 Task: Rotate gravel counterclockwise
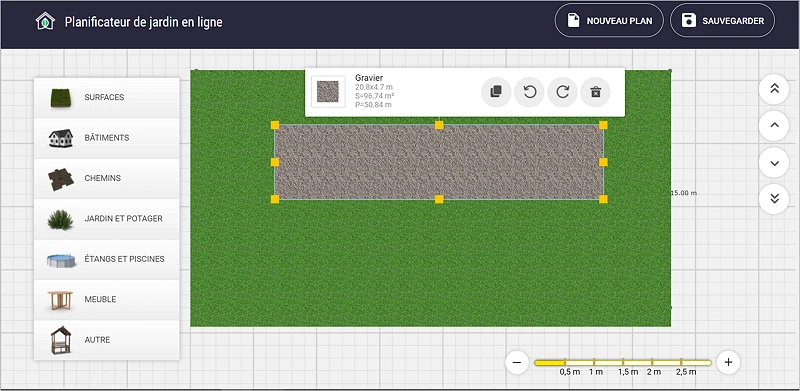tap(529, 92)
